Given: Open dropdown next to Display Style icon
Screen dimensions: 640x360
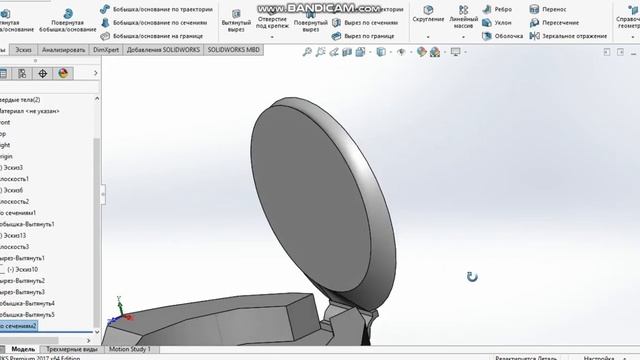Looking at the screenshot, I should [x=391, y=52].
